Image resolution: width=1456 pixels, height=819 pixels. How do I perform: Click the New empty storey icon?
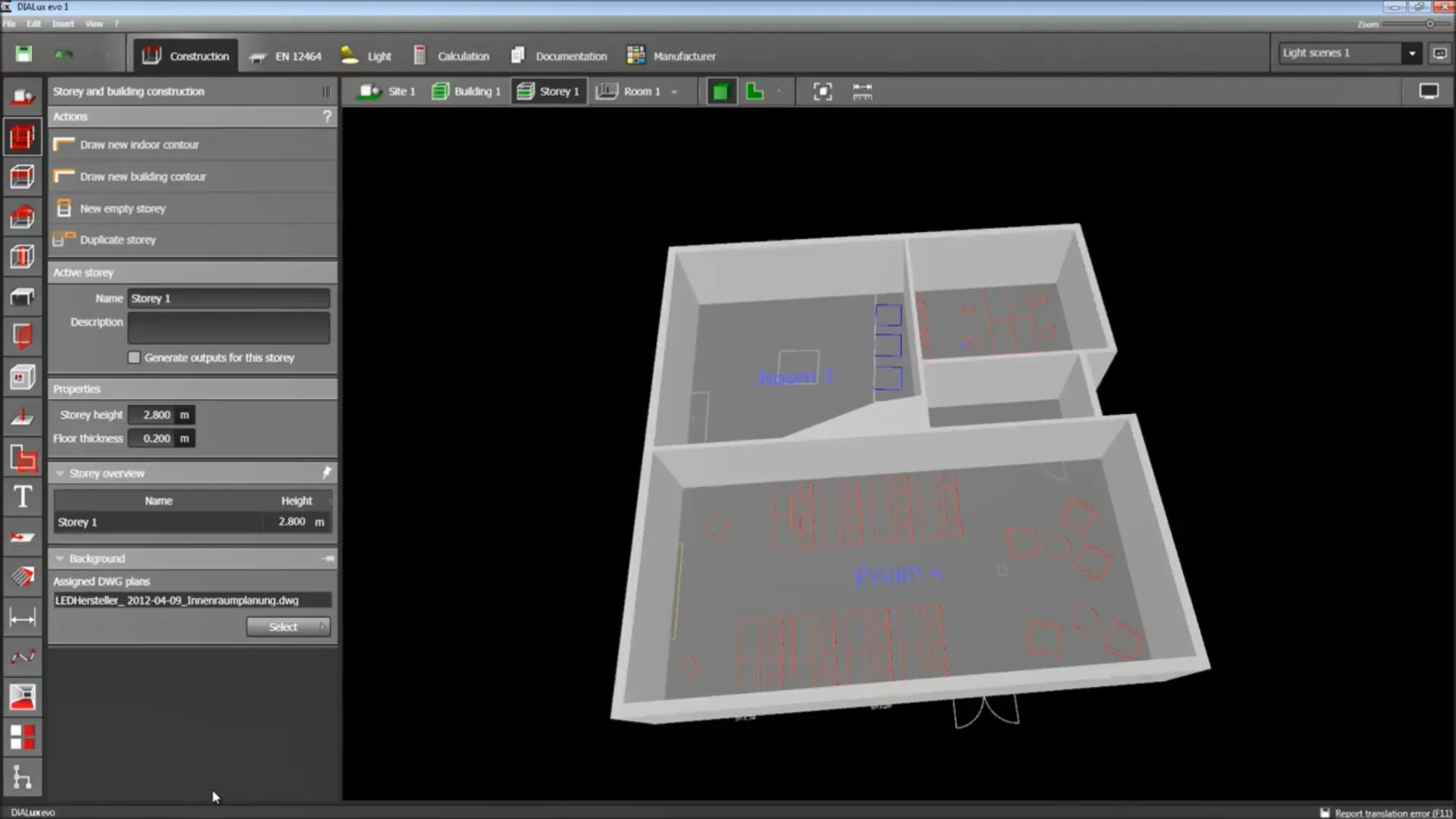coord(64,209)
